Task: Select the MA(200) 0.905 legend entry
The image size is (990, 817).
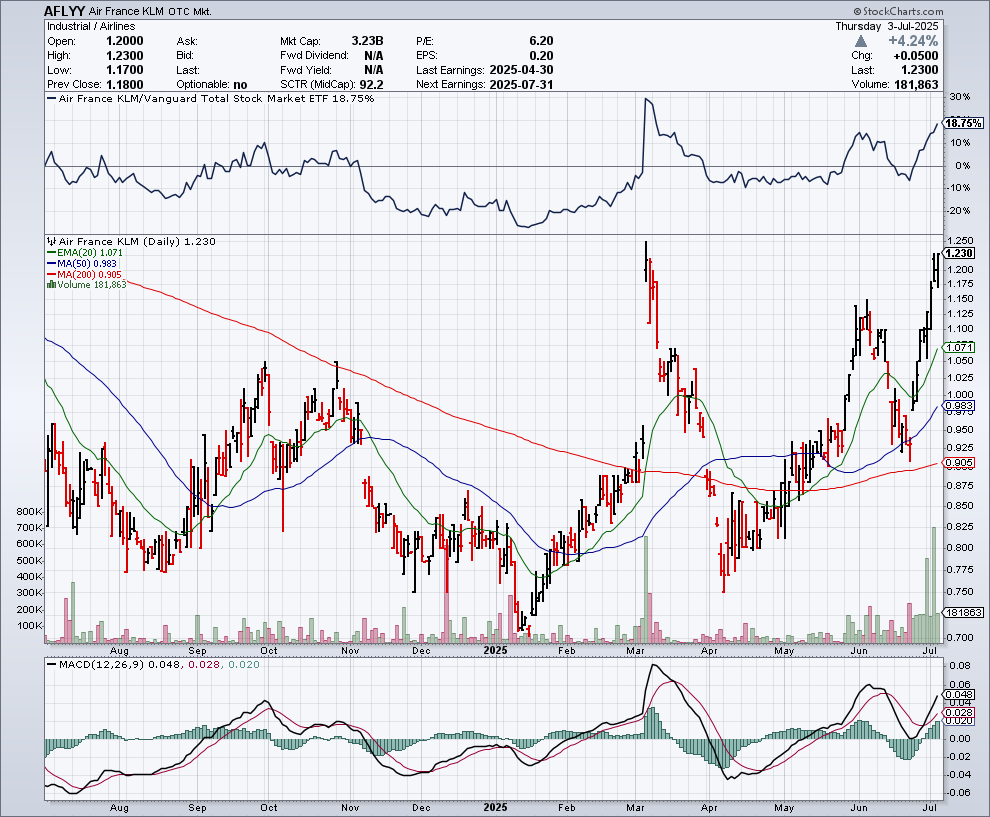Action: (84, 275)
